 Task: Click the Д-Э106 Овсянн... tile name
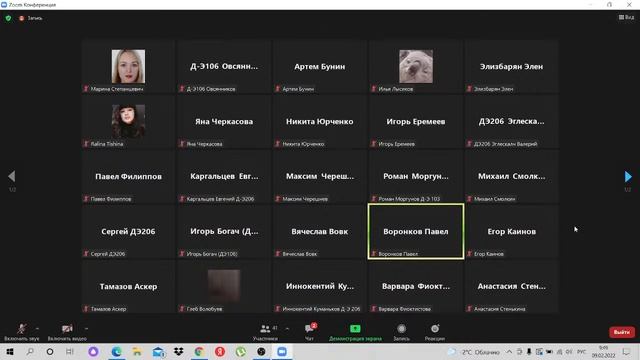pos(224,67)
